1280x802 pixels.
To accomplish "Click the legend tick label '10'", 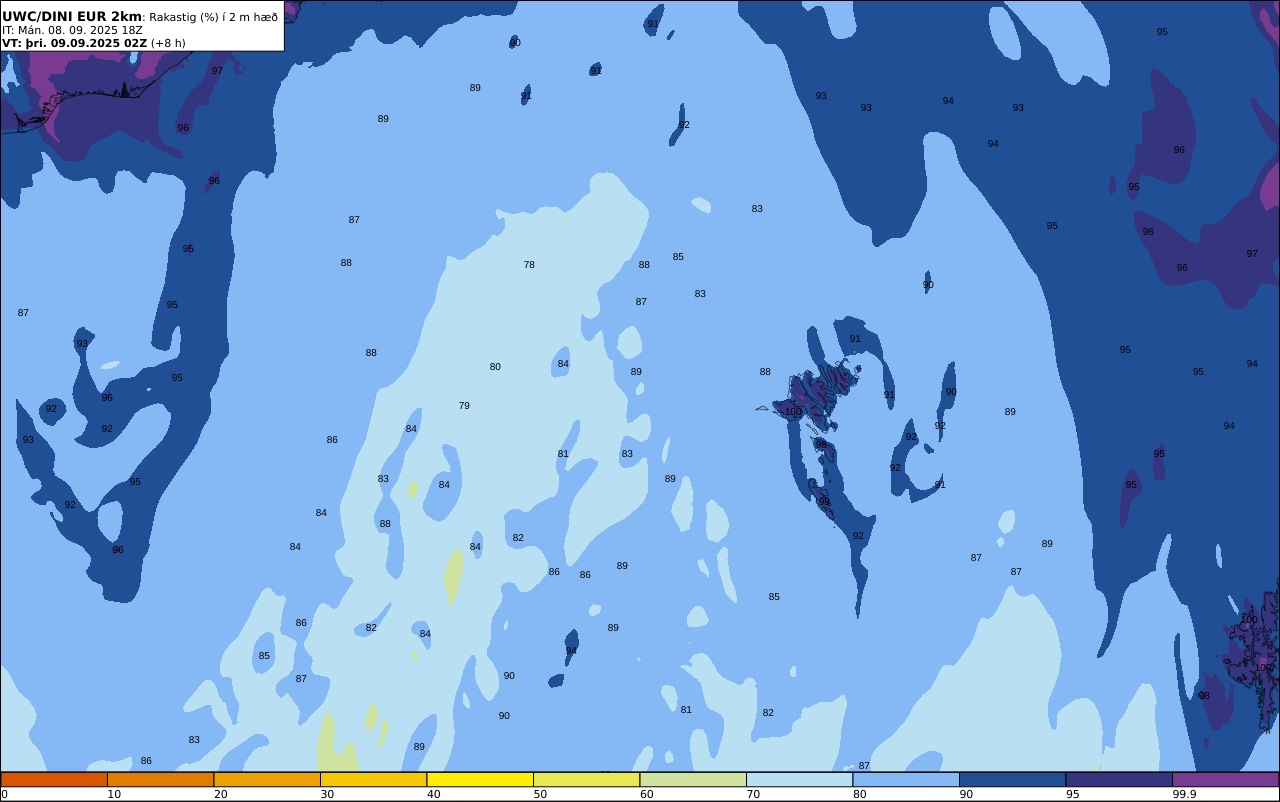I will click(114, 794).
